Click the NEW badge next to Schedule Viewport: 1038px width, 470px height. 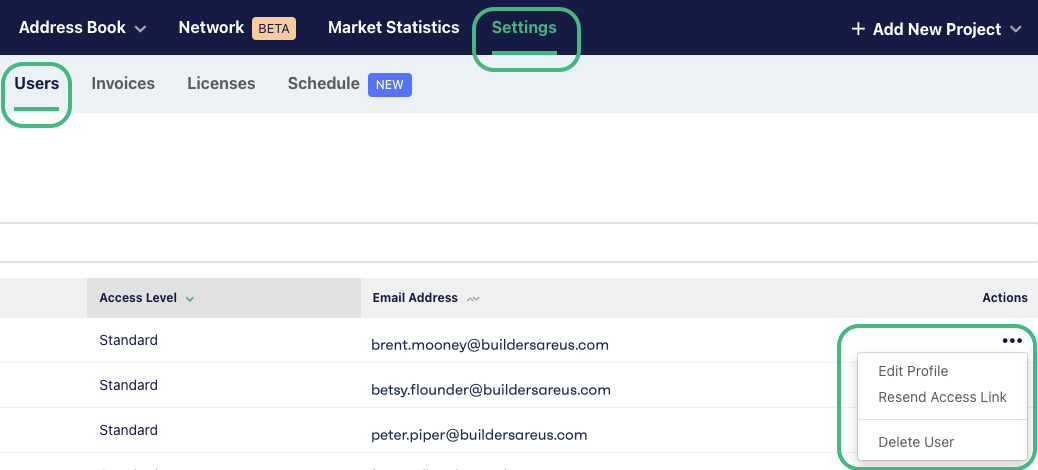click(390, 85)
